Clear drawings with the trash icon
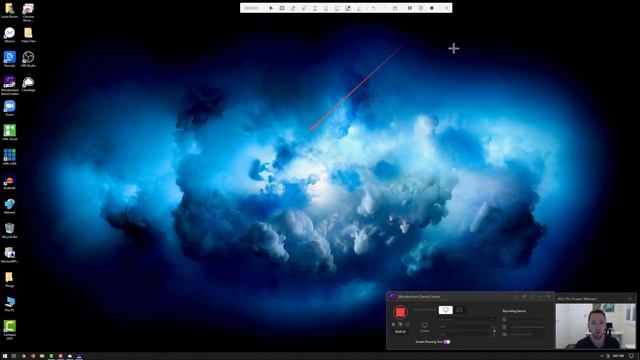The image size is (640, 360). coord(395,8)
